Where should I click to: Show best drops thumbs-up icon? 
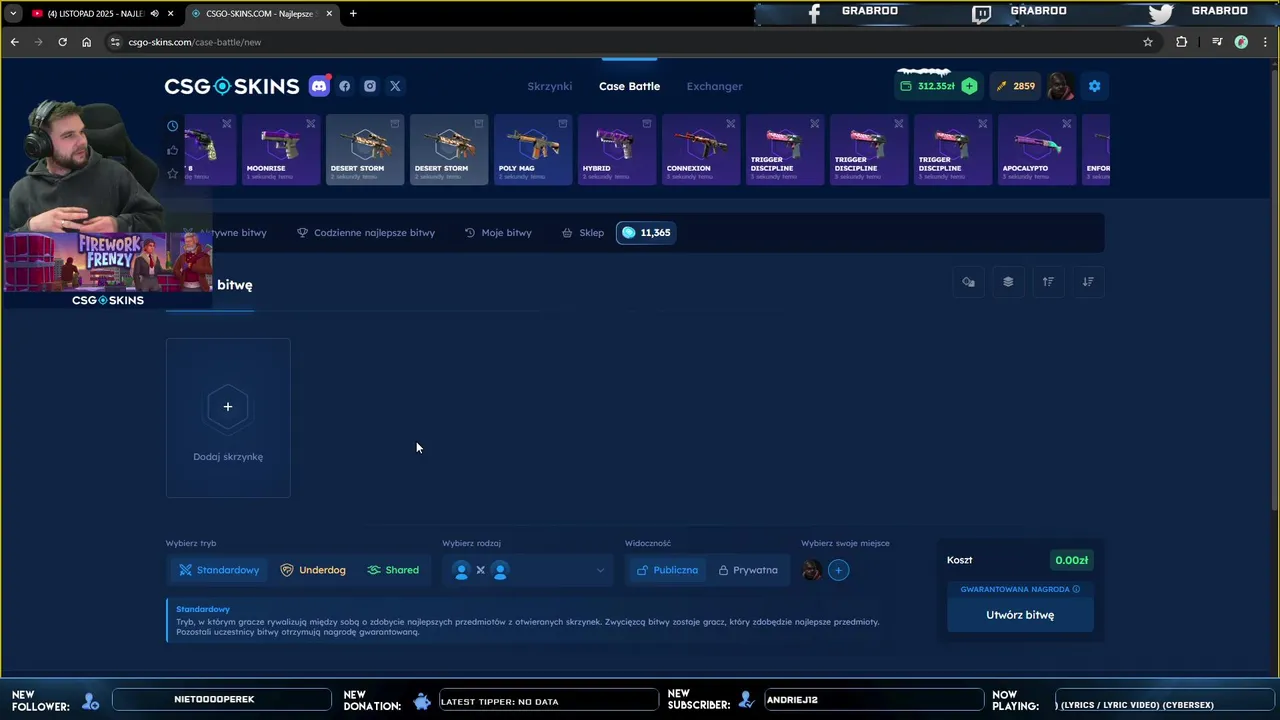tap(173, 150)
